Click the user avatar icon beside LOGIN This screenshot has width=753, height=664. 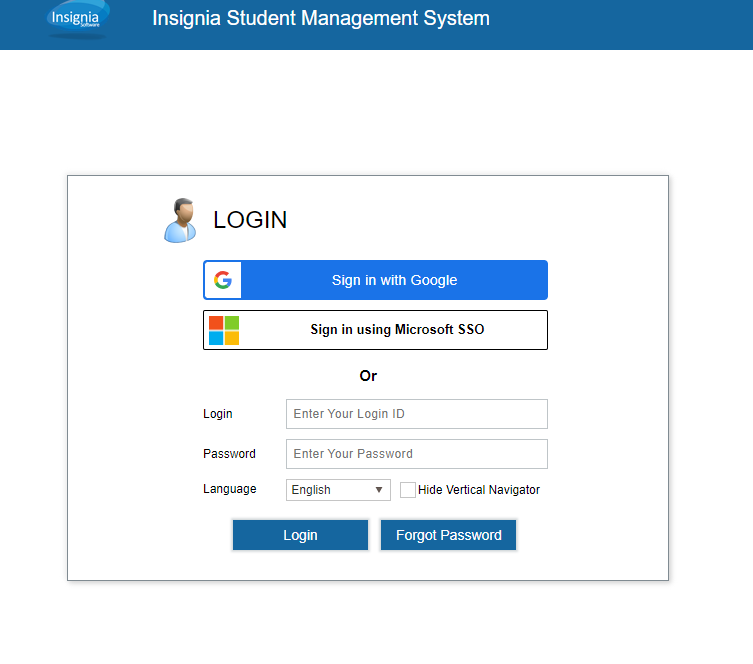pyautogui.click(x=180, y=220)
